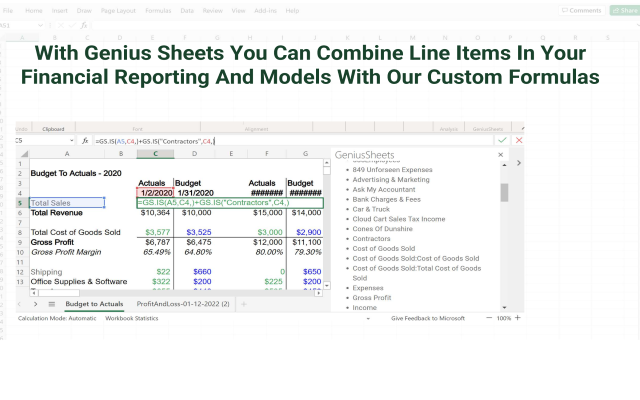Select row 9 header
Screen dimensions: 640x400
click(20, 242)
